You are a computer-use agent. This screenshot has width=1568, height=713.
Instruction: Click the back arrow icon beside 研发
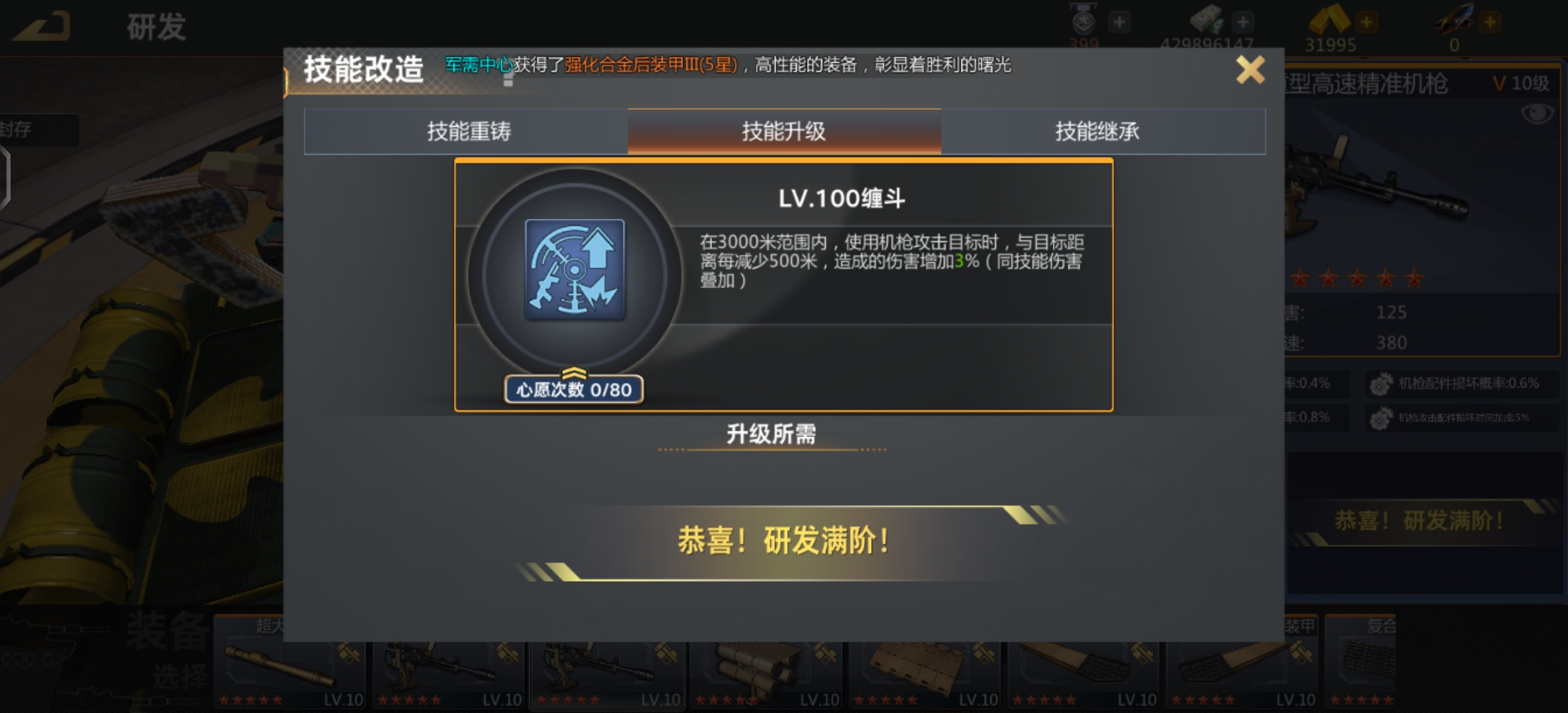[42, 26]
